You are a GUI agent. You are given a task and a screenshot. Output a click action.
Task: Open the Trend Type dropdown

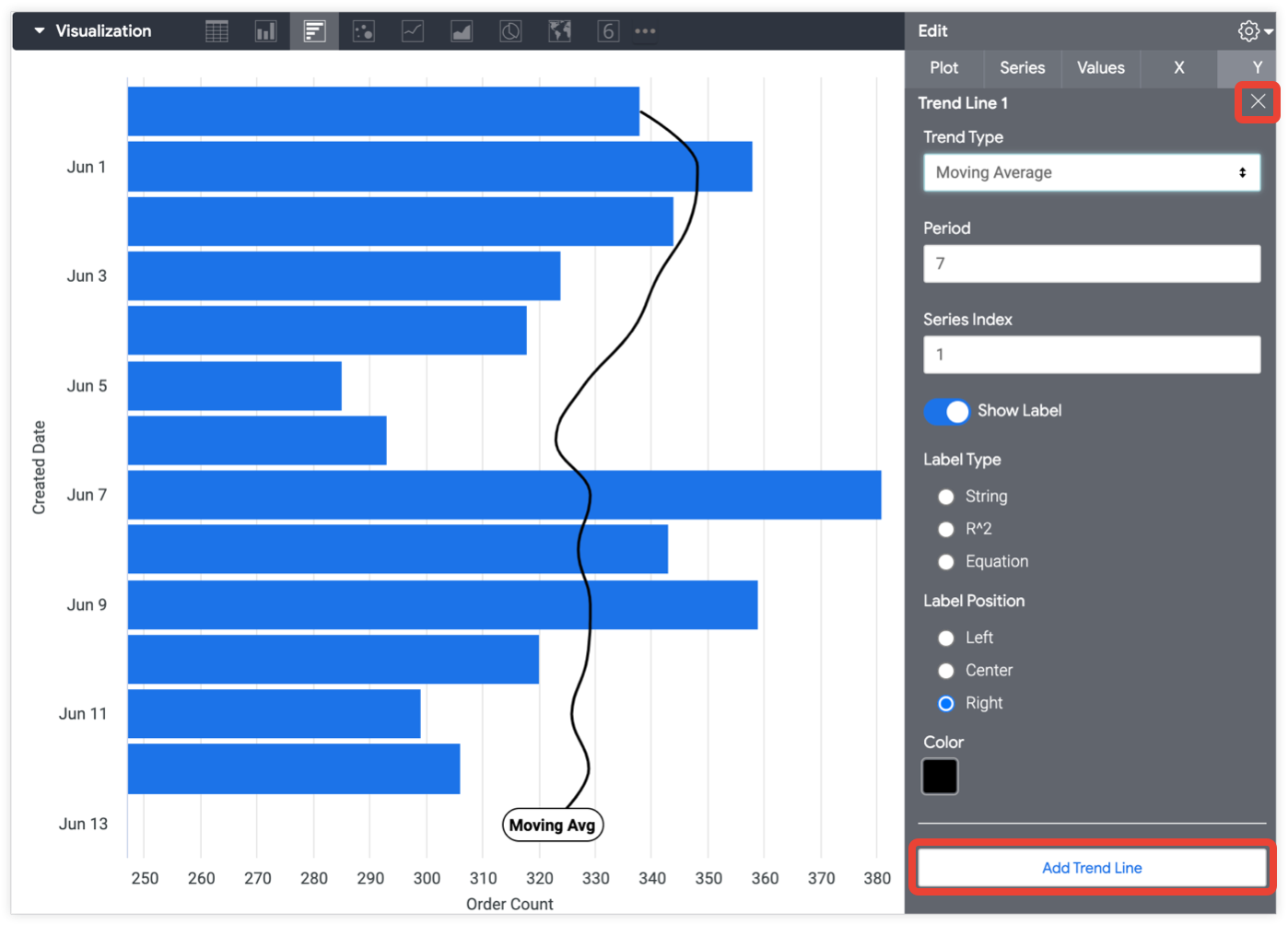[1091, 172]
